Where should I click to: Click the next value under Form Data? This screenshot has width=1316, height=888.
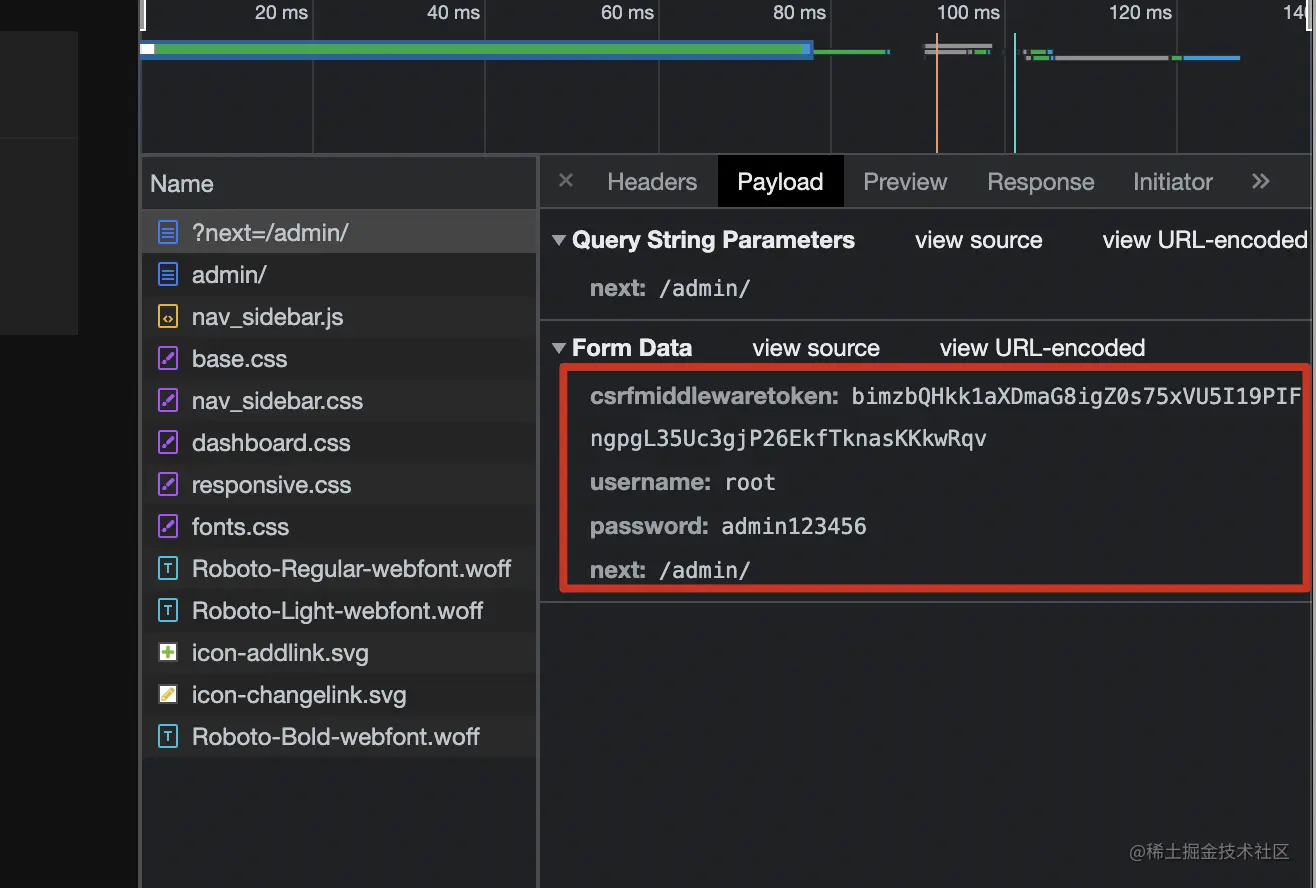point(704,571)
